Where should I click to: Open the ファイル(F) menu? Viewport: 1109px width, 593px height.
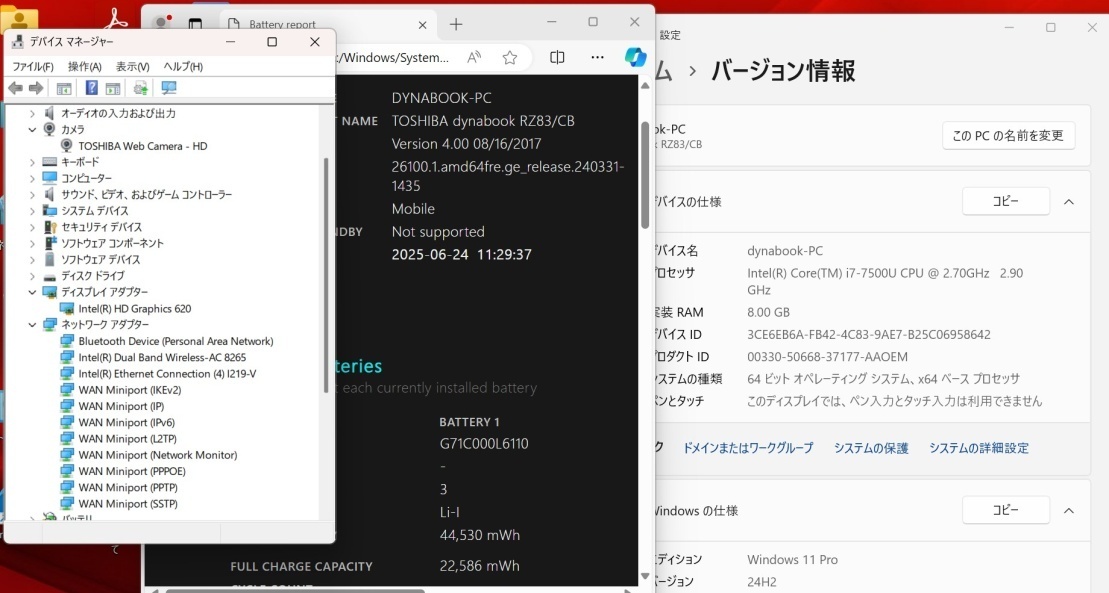33,67
